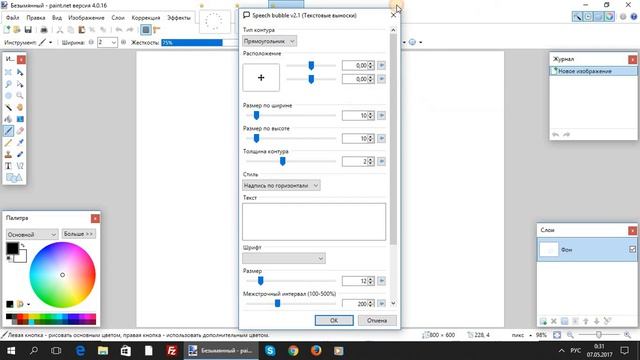The image size is (640, 360).
Task: Open the Основной color mode dropdown in Палитра
Action: (x=32, y=235)
